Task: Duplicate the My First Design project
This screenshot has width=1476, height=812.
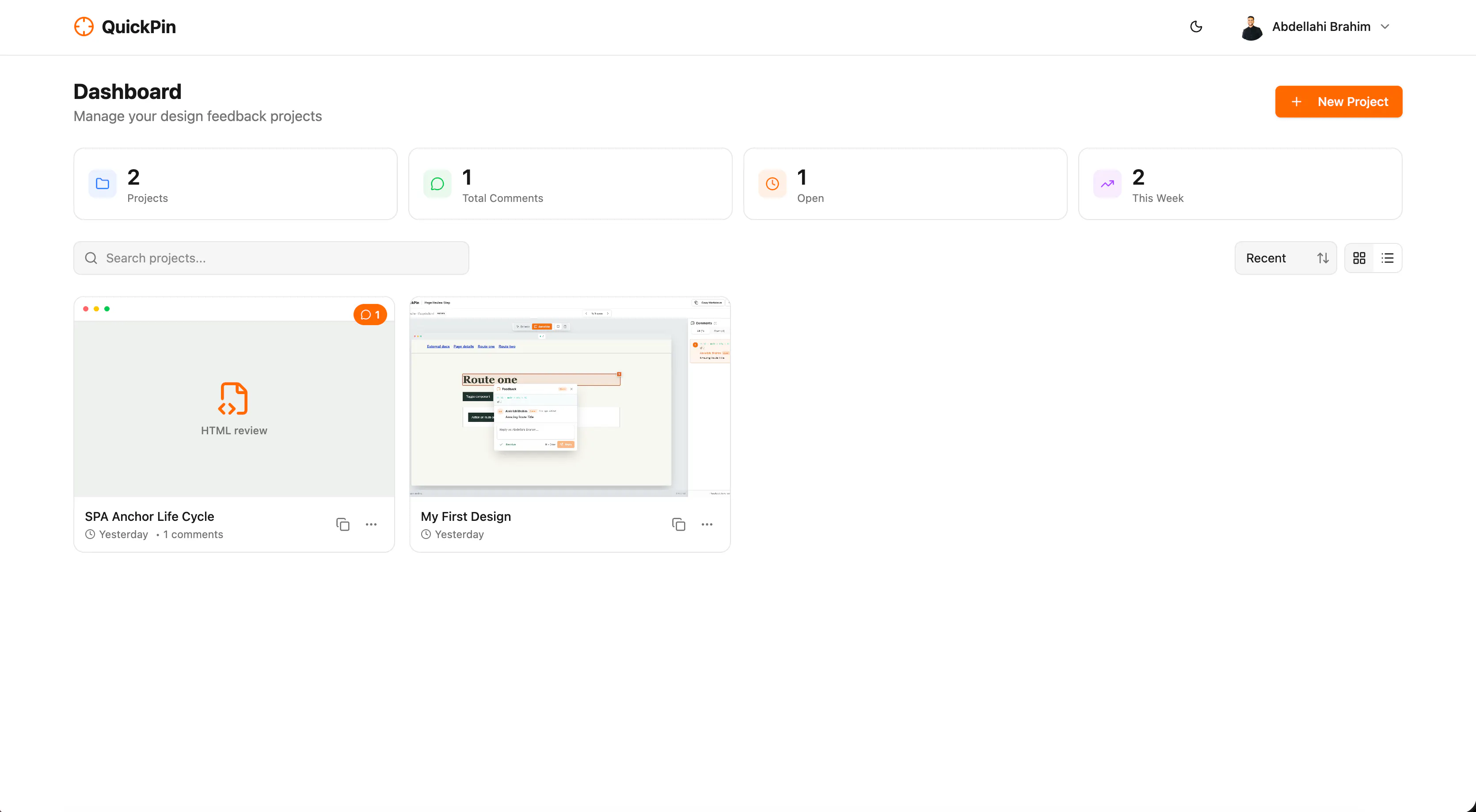Action: click(678, 524)
